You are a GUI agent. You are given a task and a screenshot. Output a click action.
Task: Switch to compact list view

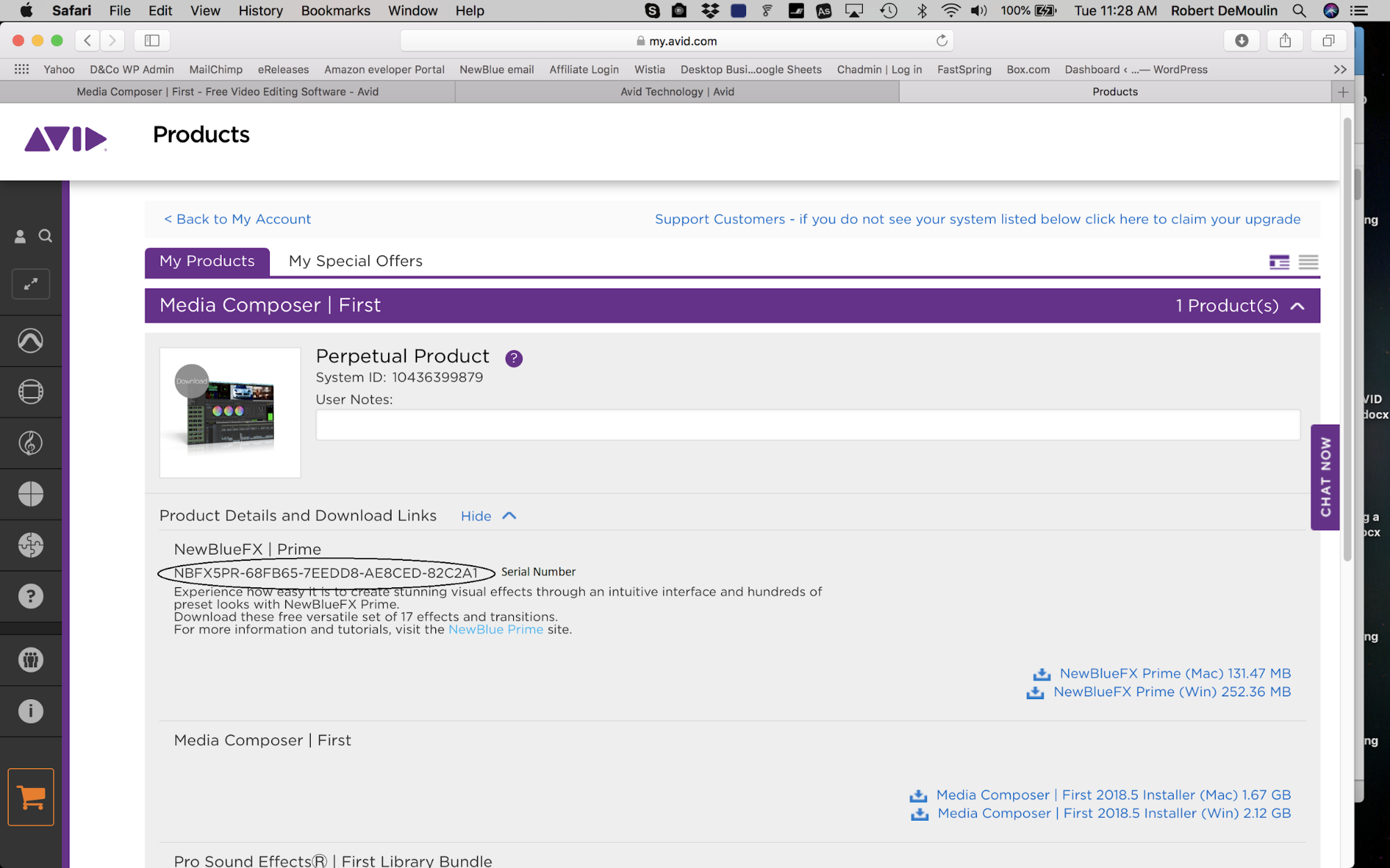(x=1308, y=262)
